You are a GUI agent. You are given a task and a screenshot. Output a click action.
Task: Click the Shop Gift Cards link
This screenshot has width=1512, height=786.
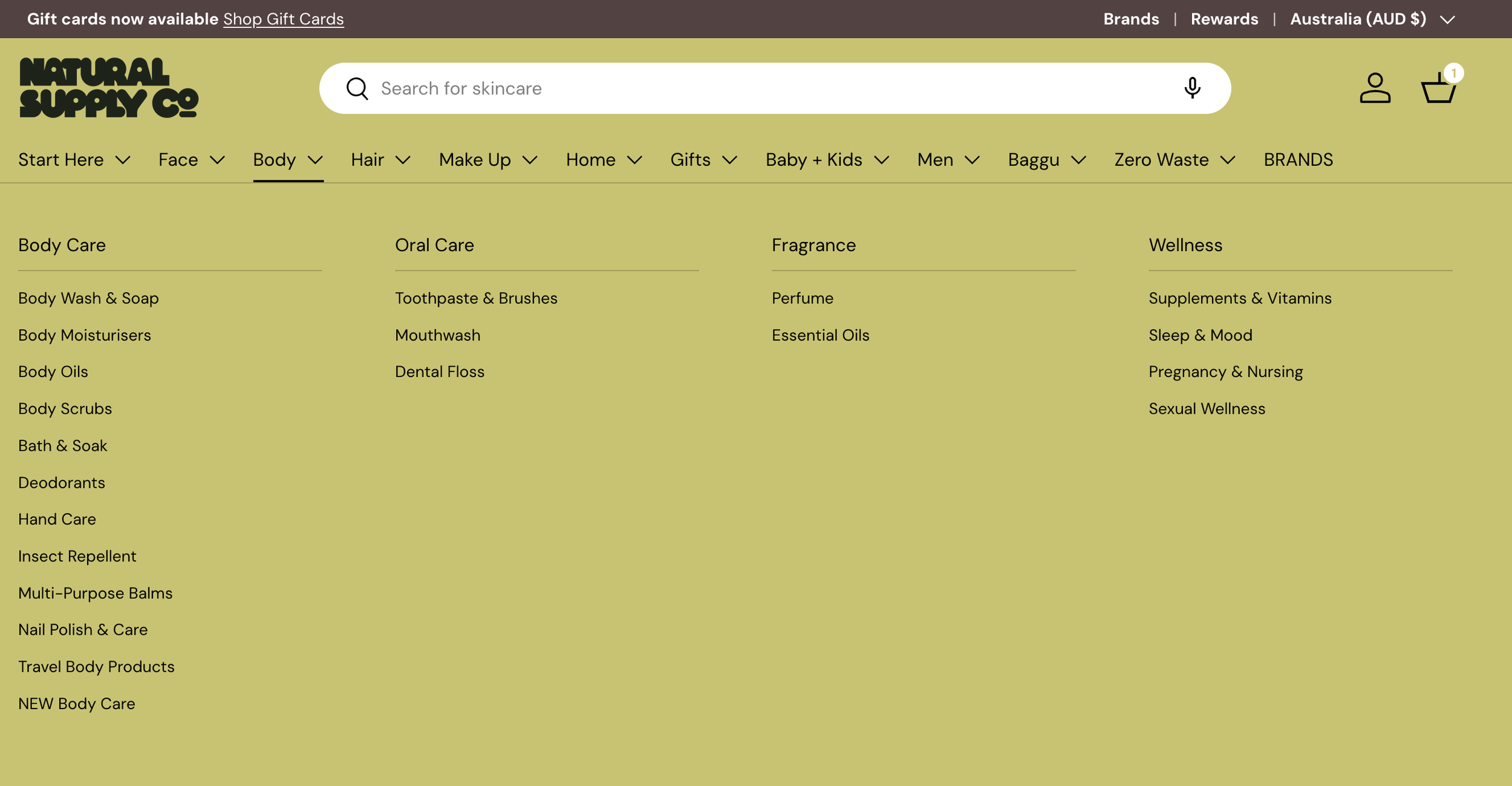click(x=283, y=19)
